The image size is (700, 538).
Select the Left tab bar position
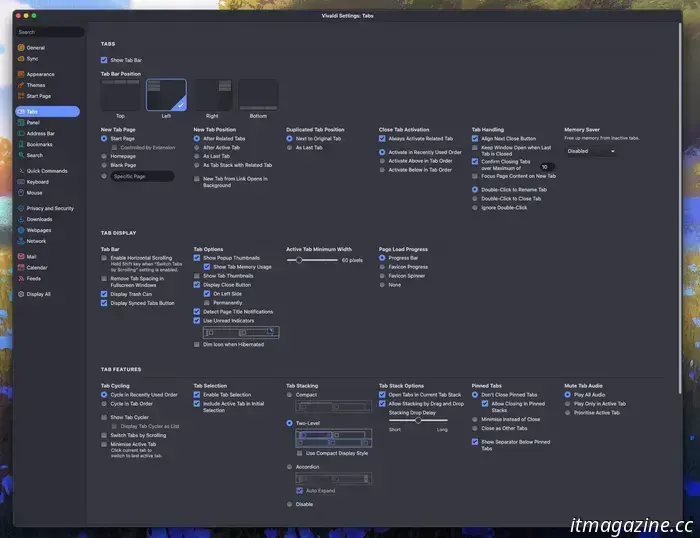(166, 95)
